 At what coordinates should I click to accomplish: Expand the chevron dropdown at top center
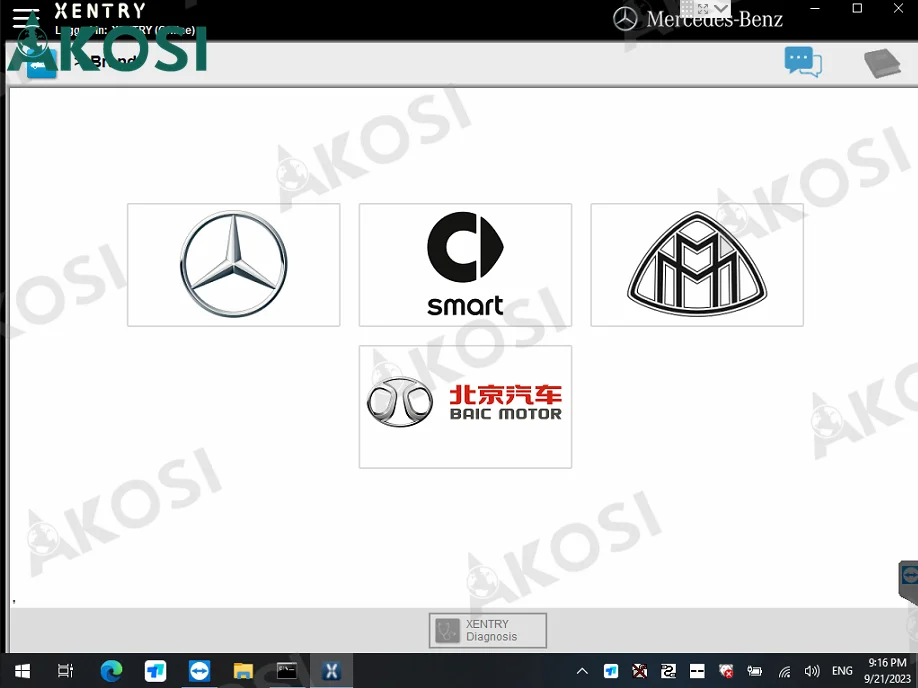click(x=721, y=8)
